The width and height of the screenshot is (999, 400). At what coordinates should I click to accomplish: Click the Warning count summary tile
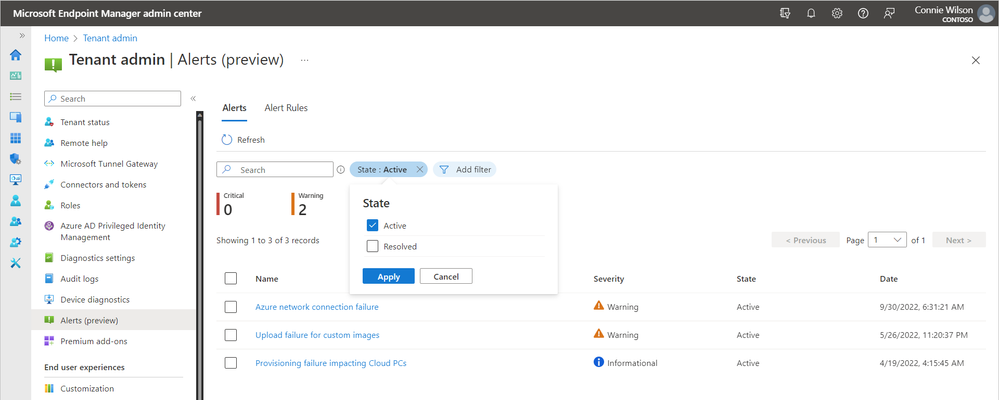(308, 204)
